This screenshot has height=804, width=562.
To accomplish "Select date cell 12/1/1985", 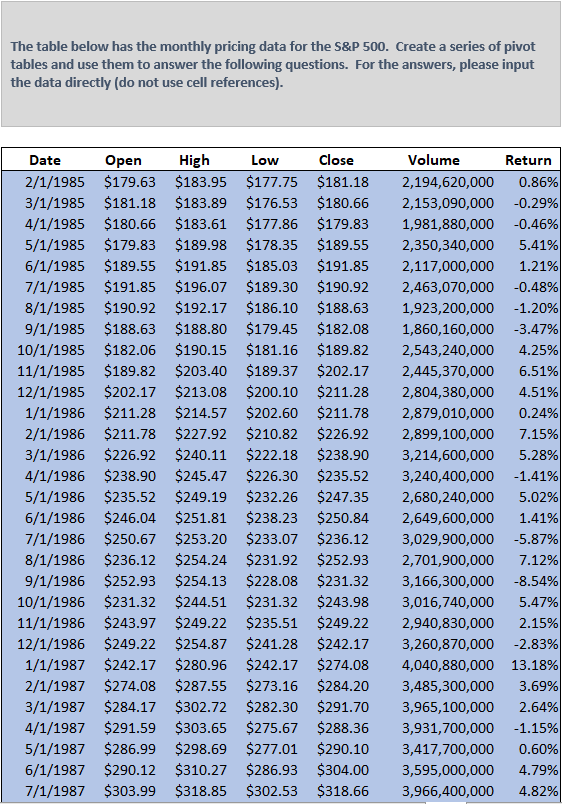I will [51, 392].
